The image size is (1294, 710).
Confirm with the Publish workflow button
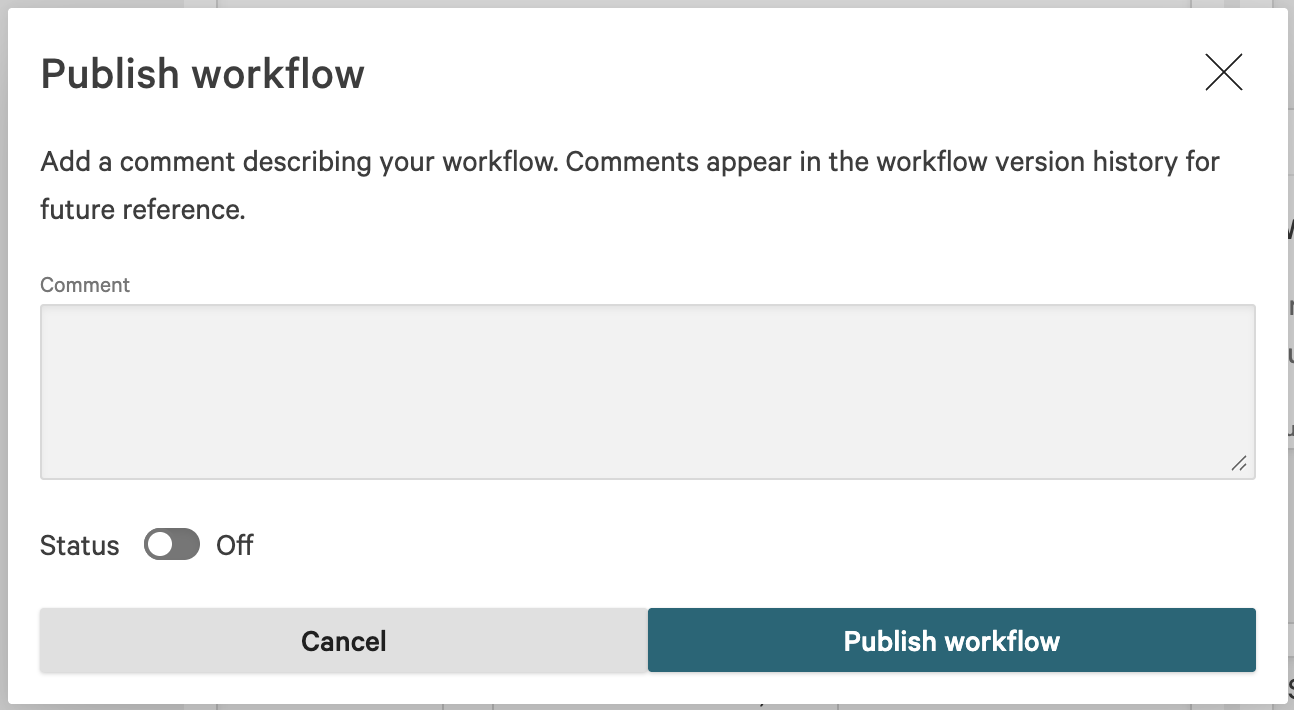951,640
